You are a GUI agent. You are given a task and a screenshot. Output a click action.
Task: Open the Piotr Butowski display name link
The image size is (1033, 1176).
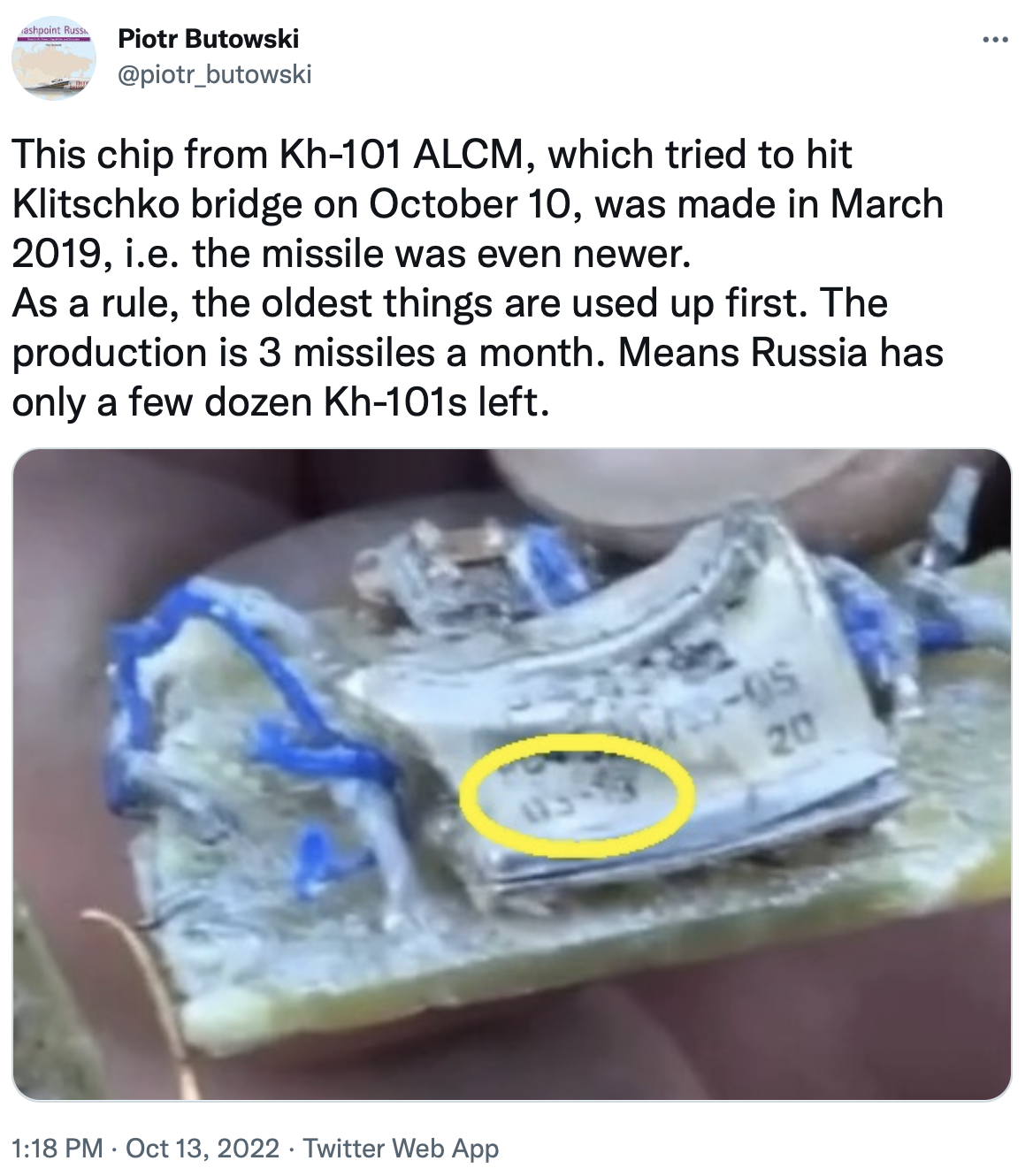pos(209,39)
